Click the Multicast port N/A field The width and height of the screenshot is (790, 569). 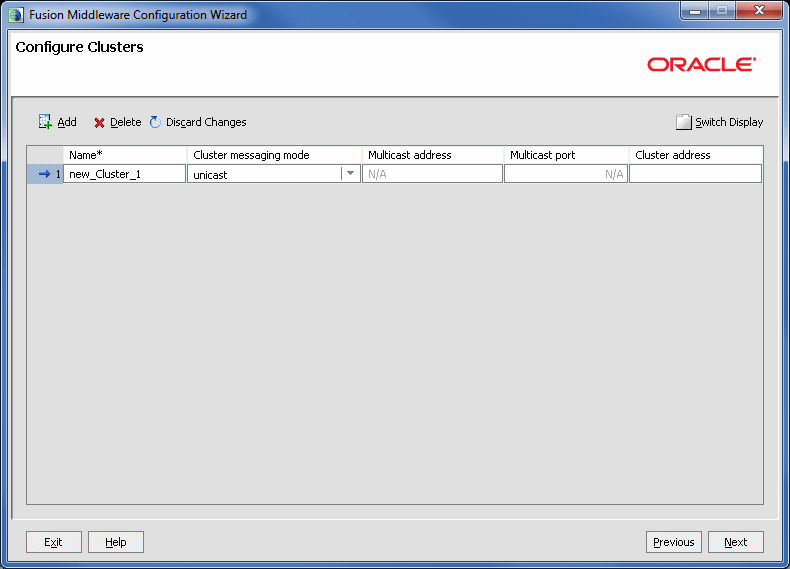[566, 174]
